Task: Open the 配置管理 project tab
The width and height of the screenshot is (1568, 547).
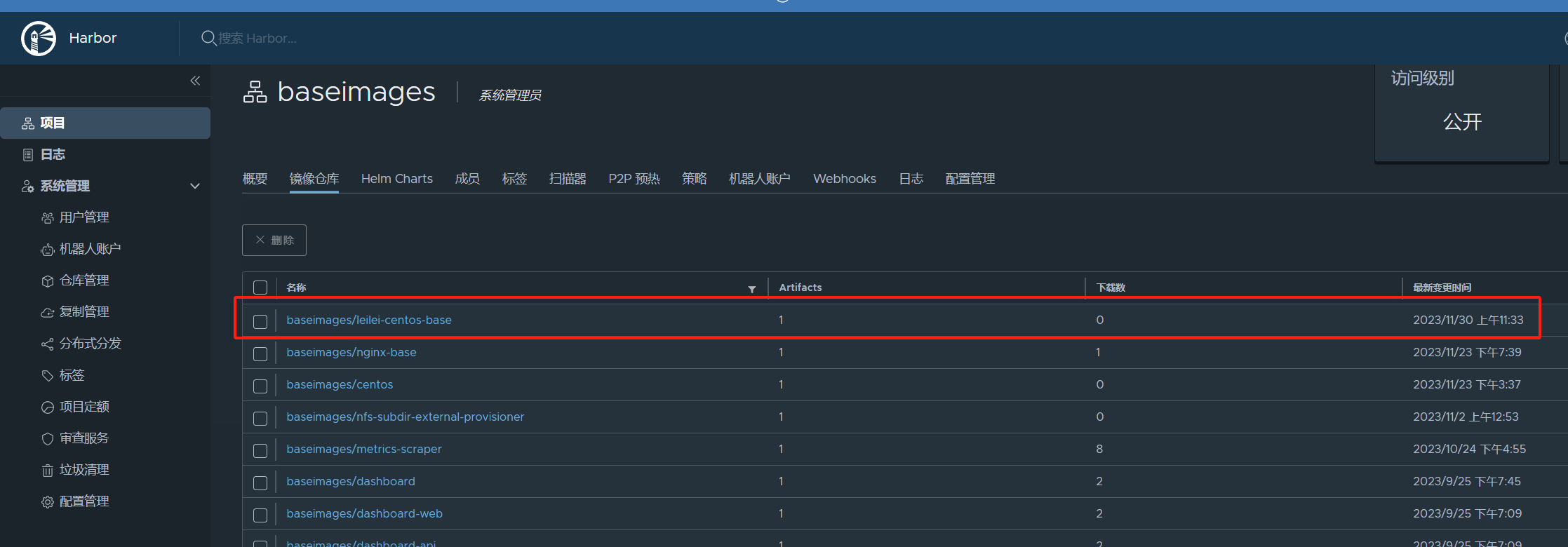Action: click(x=970, y=179)
